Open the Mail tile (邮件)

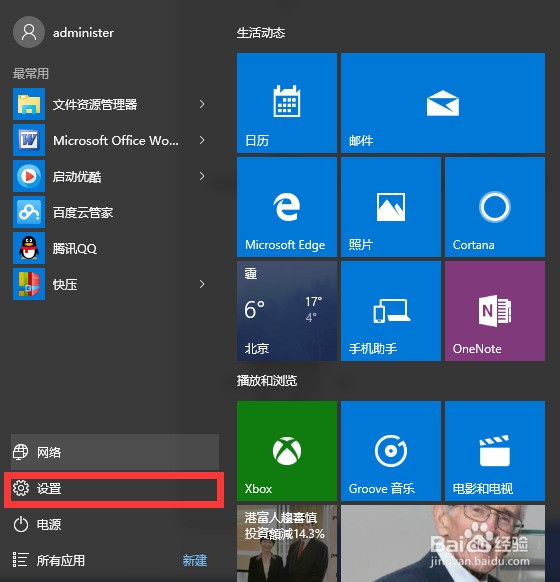443,103
